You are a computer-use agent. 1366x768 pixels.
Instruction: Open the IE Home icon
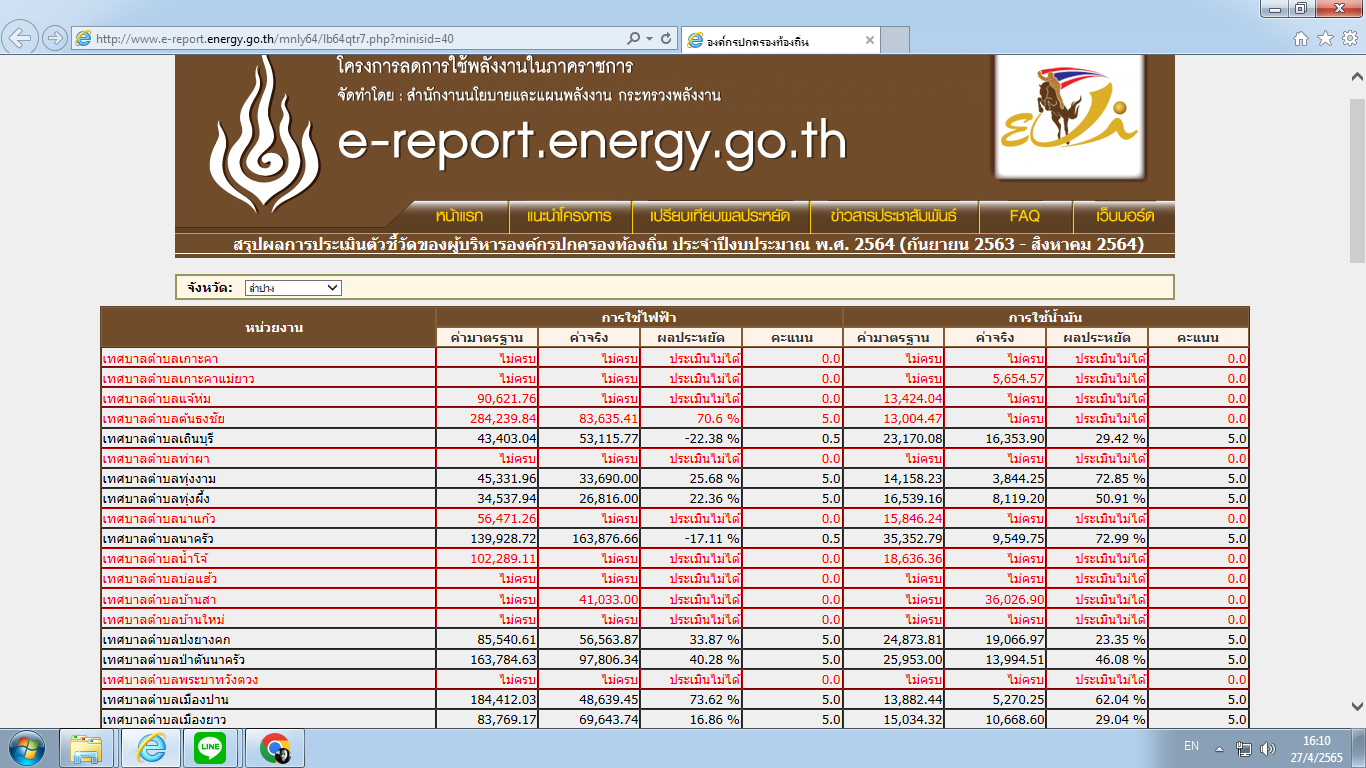click(x=1301, y=39)
